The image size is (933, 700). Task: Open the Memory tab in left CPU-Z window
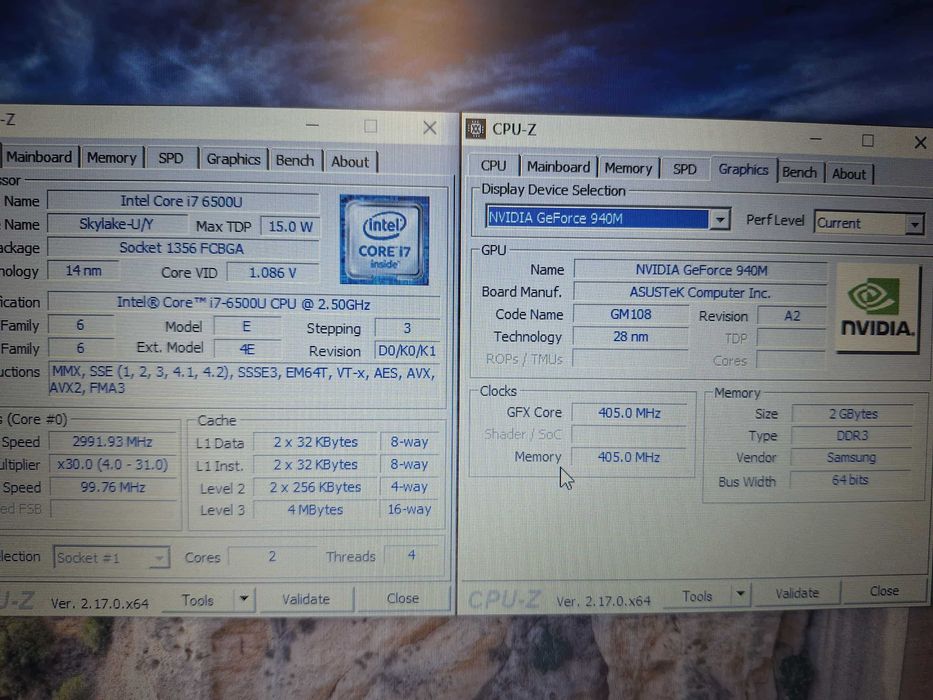point(112,158)
